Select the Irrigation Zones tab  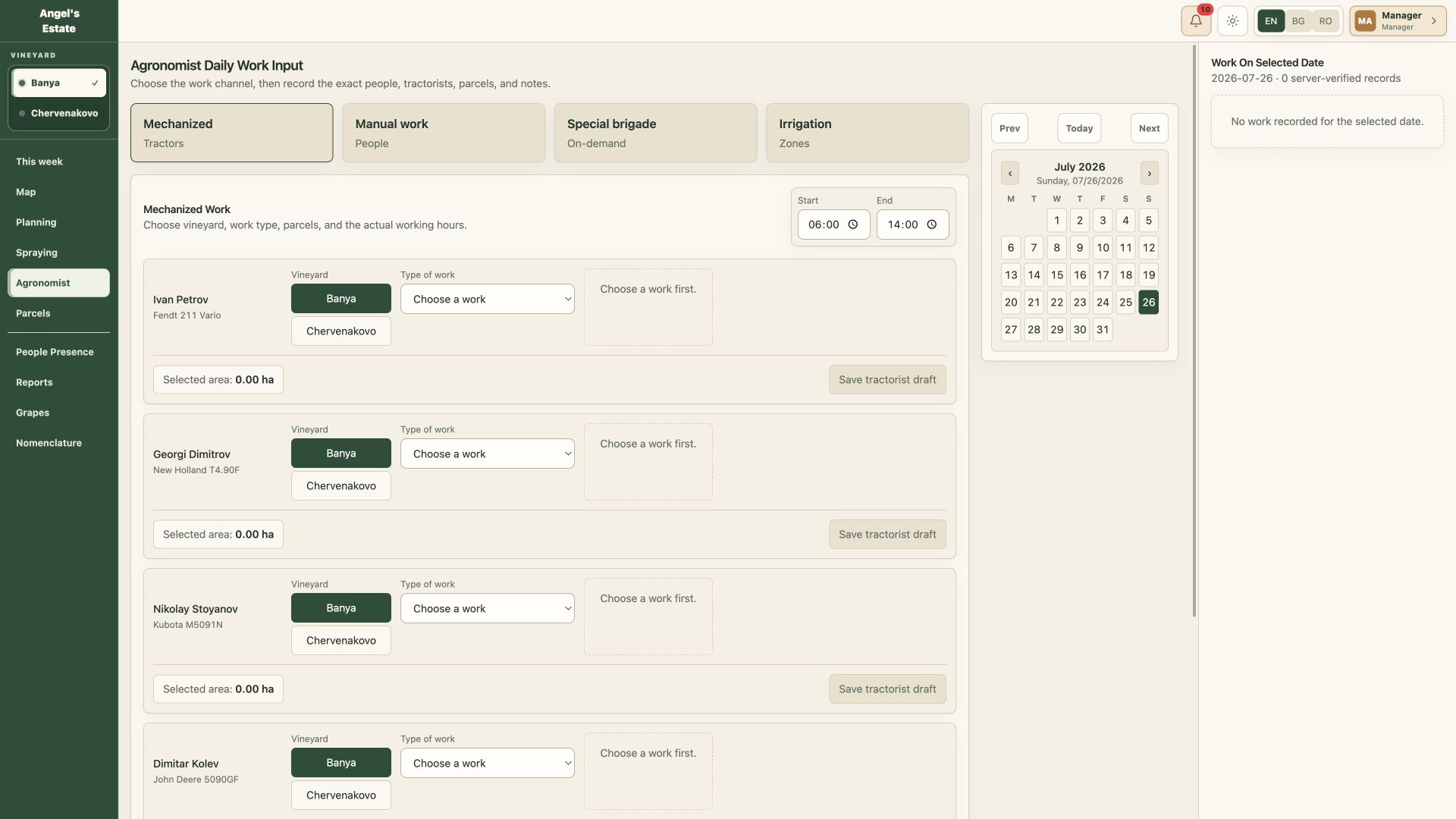pyautogui.click(x=868, y=133)
